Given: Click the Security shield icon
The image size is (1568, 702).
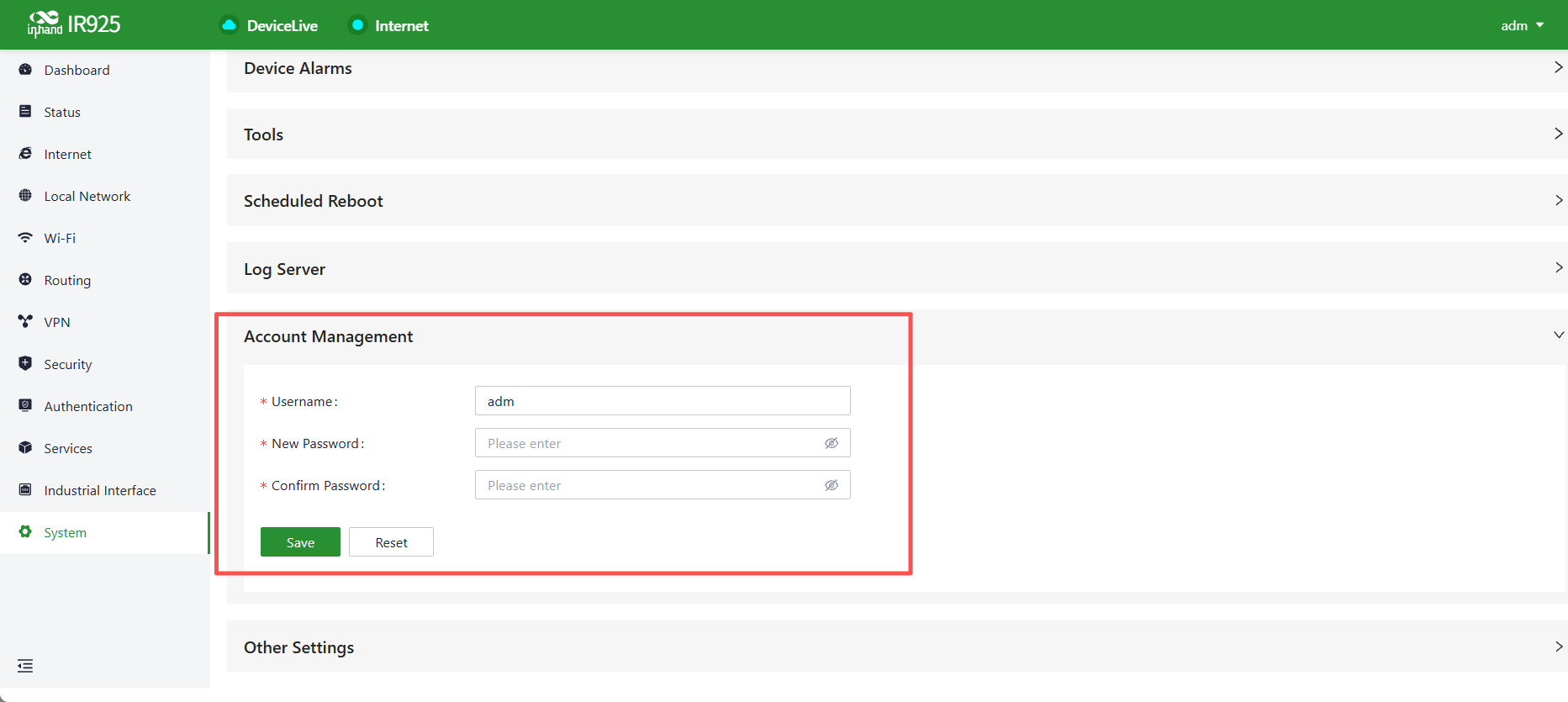Looking at the screenshot, I should click(x=25, y=364).
